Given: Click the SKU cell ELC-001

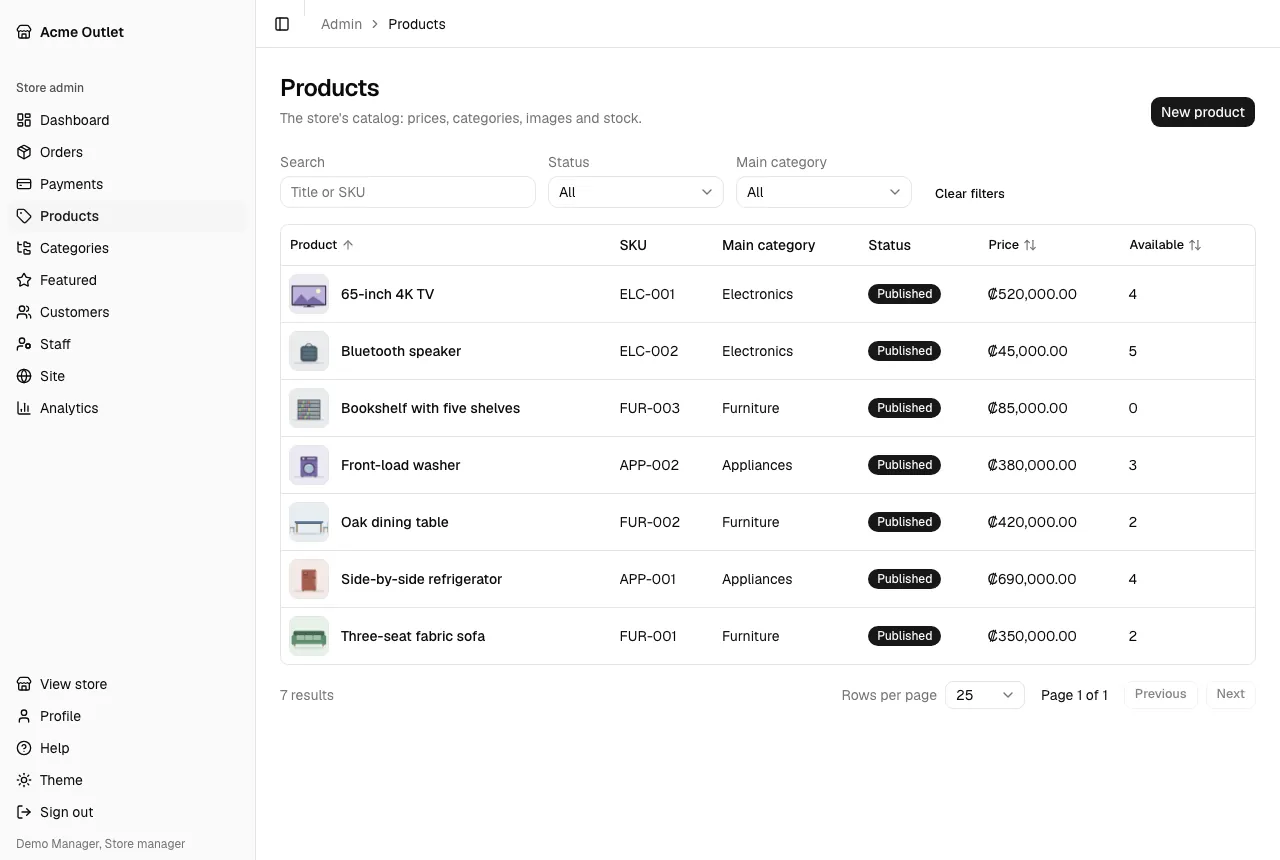Looking at the screenshot, I should click(x=647, y=294).
